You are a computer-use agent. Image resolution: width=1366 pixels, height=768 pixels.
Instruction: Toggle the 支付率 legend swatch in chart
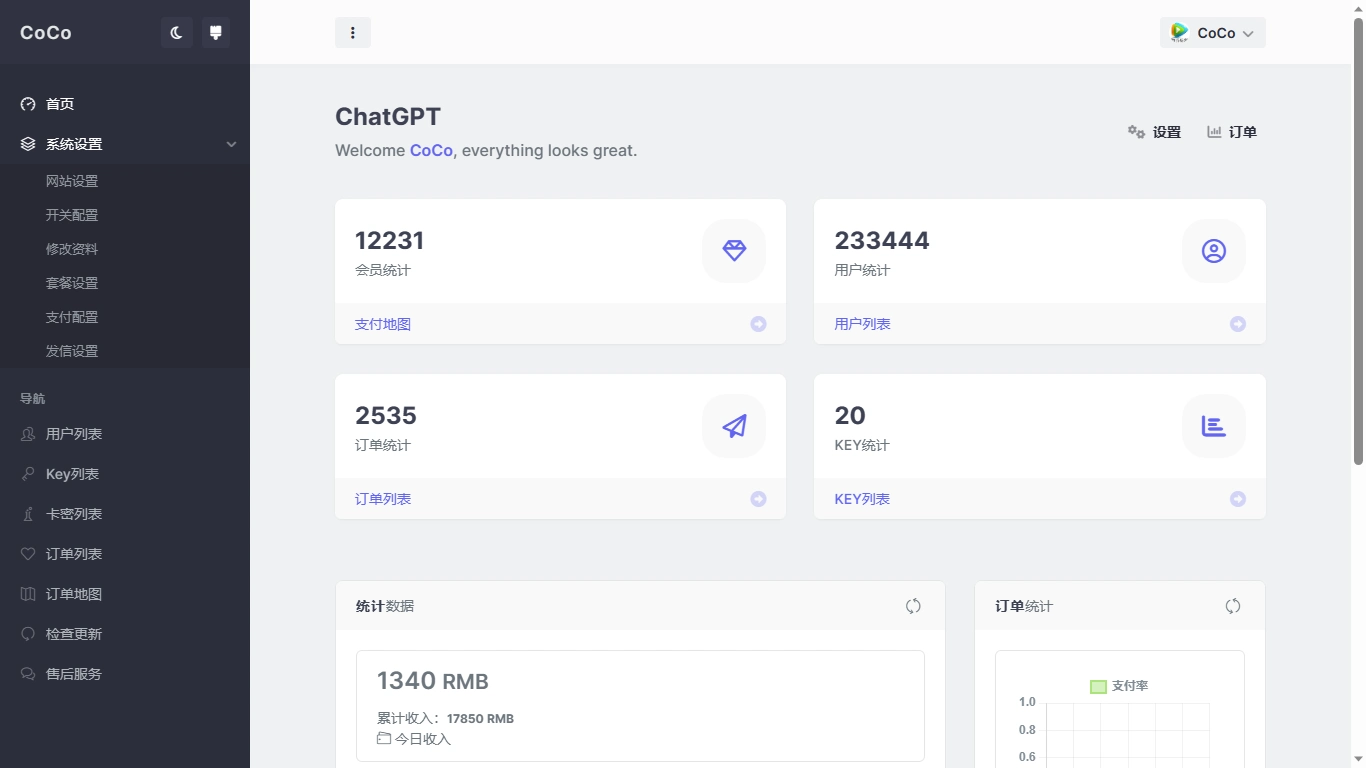click(x=1098, y=687)
